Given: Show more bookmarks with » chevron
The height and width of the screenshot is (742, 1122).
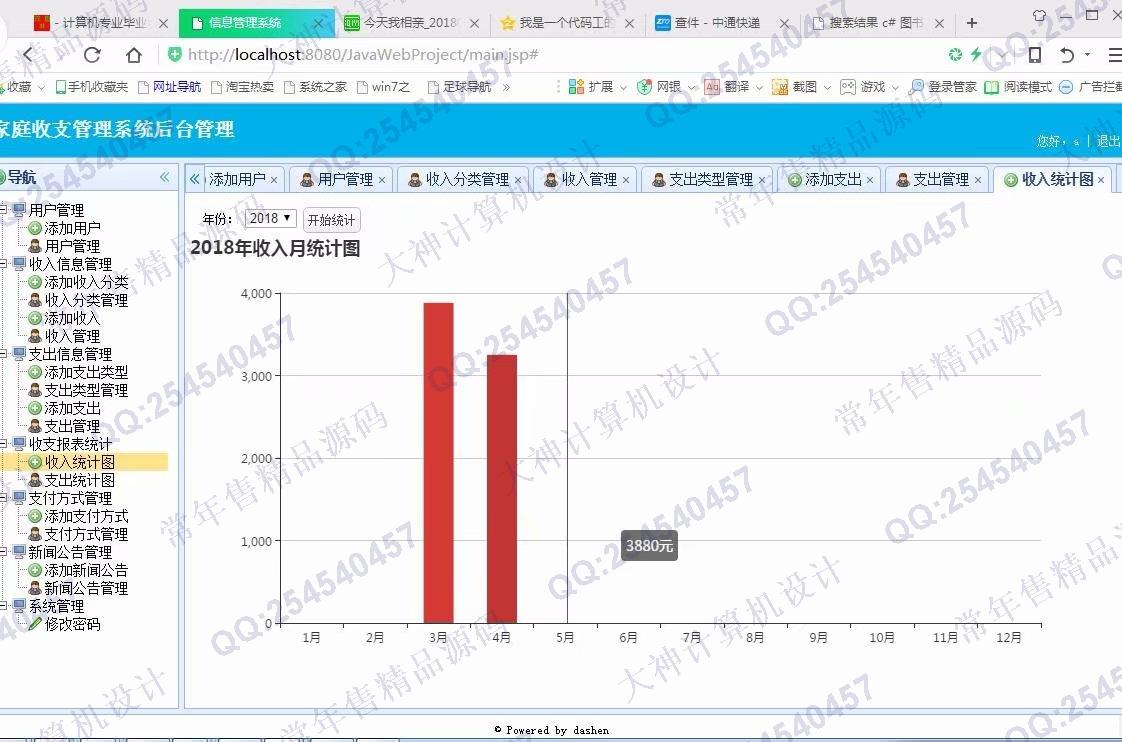Looking at the screenshot, I should (507, 87).
